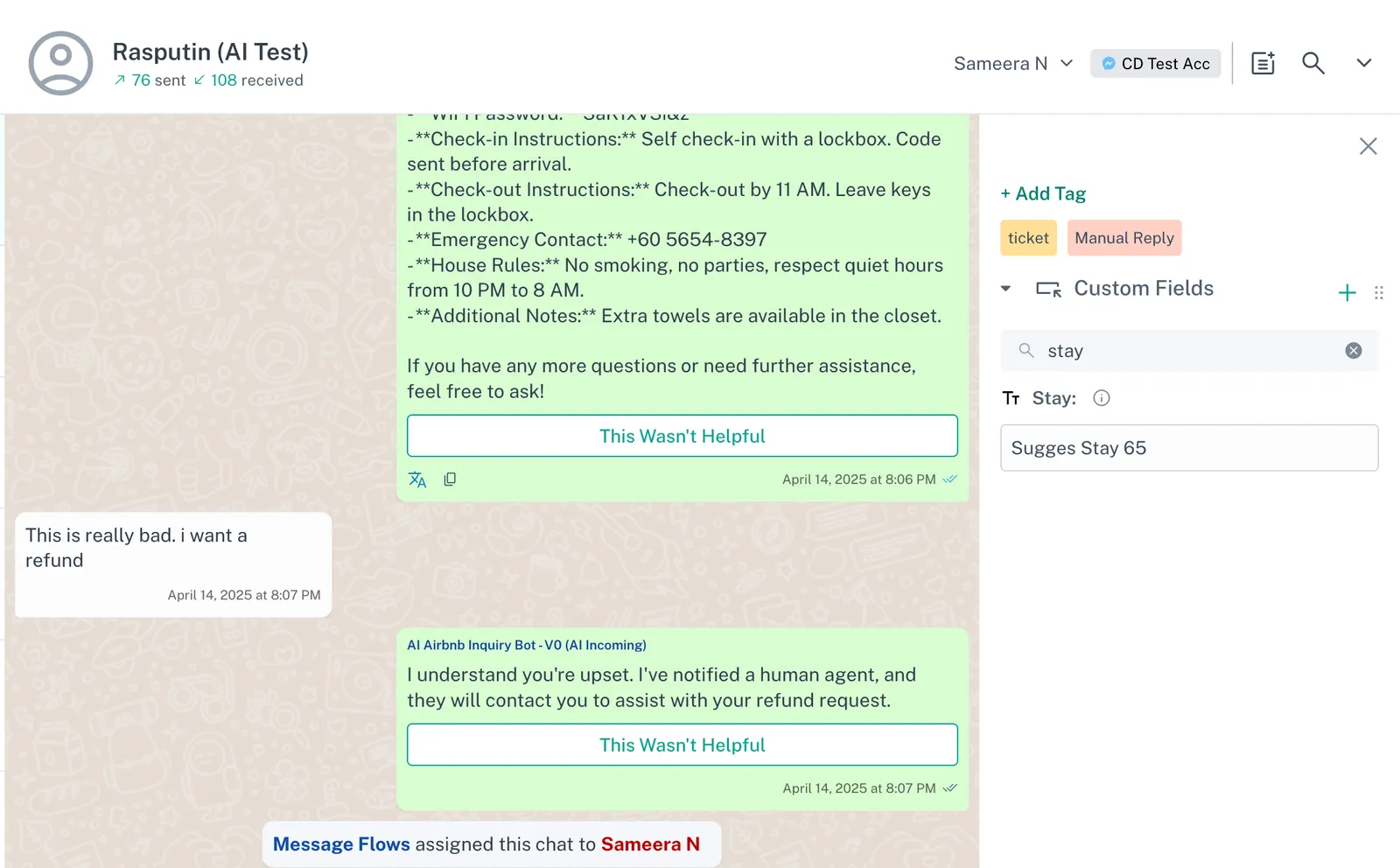The width and height of the screenshot is (1400, 868).
Task: Select the ticket tag
Action: (1028, 238)
